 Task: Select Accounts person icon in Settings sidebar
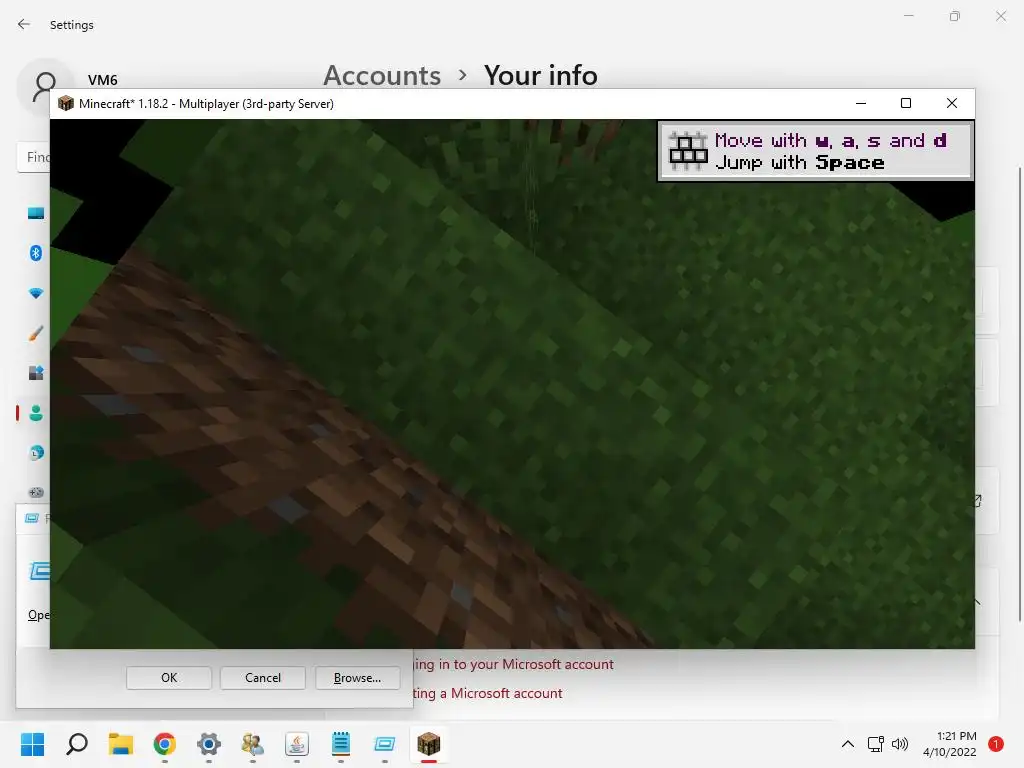tap(36, 413)
